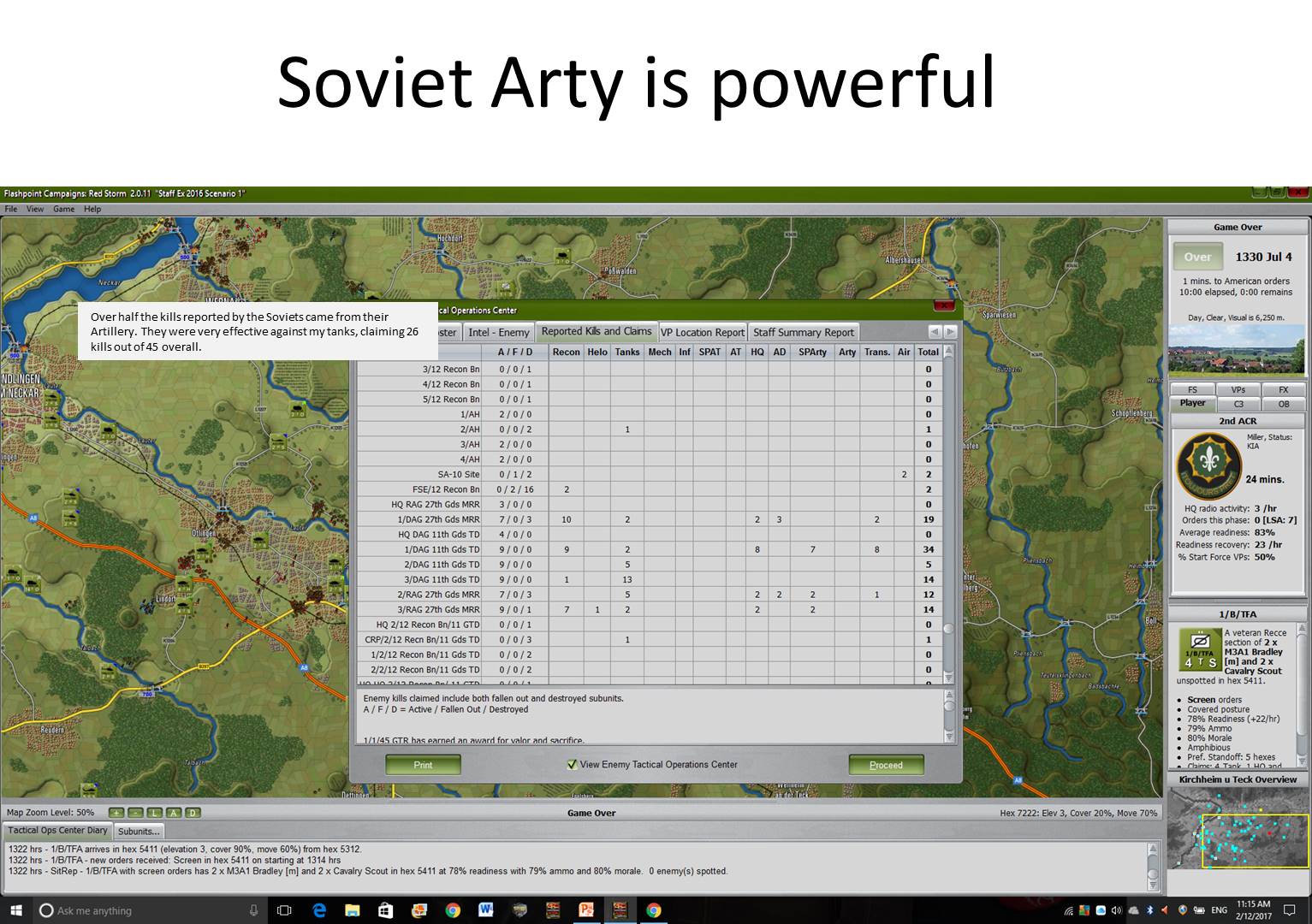Screen dimensions: 1312x924
Task: Click the L map zoom preset button
Action: pyautogui.click(x=155, y=813)
